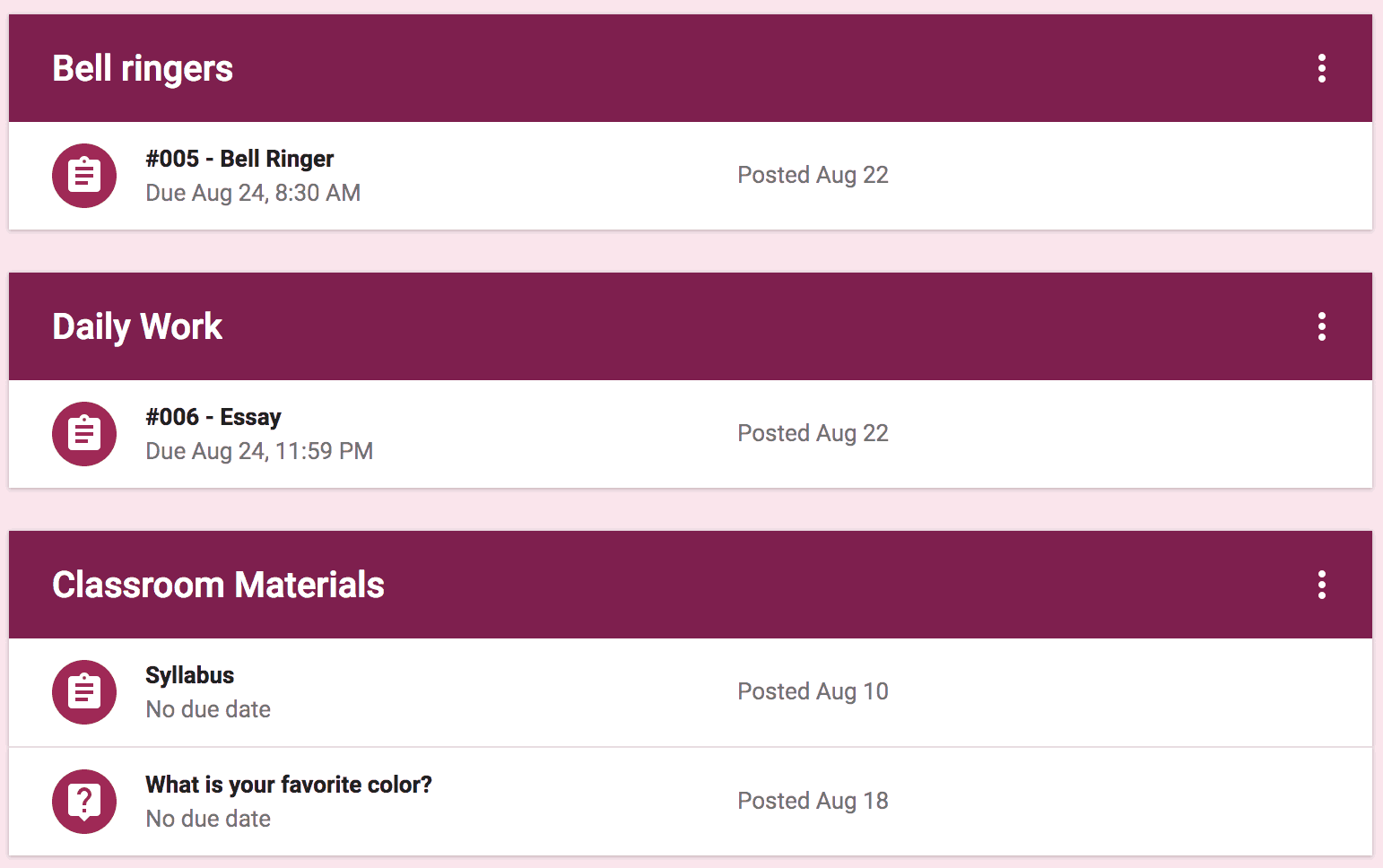Click Posted Aug 22 on Bell Ringer row
The height and width of the screenshot is (868, 1383).
(x=813, y=175)
